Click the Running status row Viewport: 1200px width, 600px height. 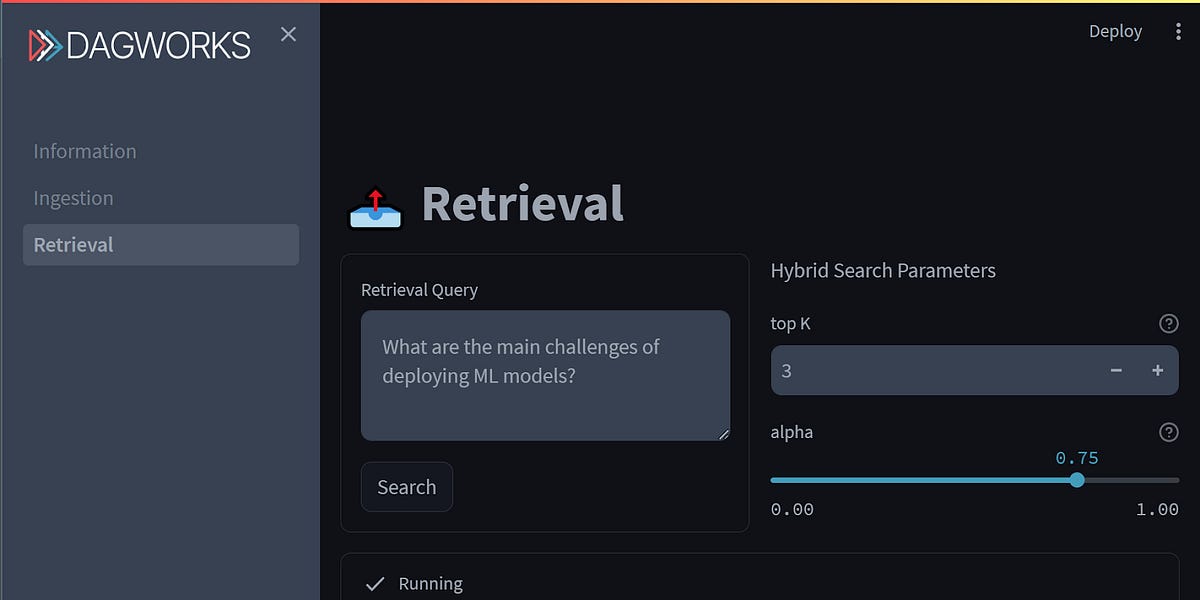pyautogui.click(x=431, y=582)
